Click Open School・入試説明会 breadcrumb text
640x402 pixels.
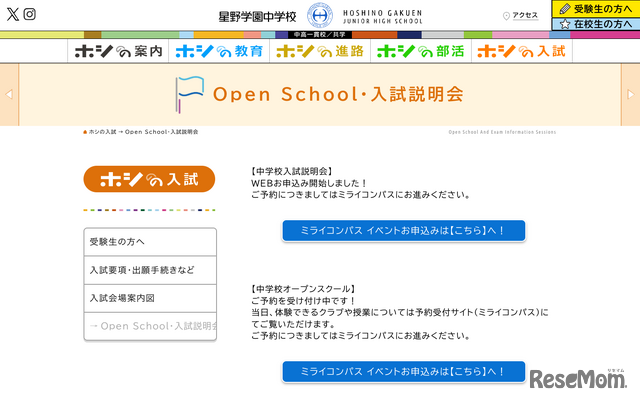point(161,132)
